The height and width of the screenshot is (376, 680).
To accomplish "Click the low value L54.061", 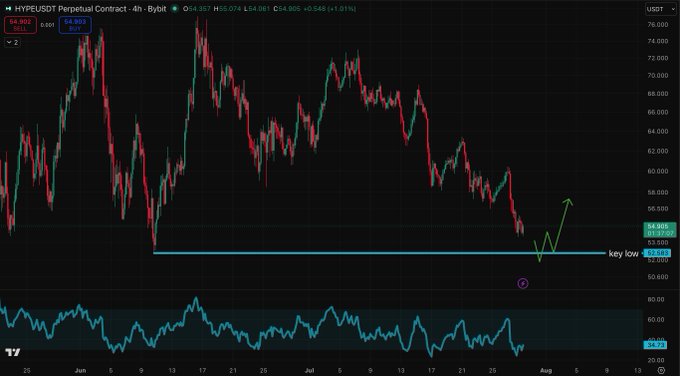I will click(258, 9).
